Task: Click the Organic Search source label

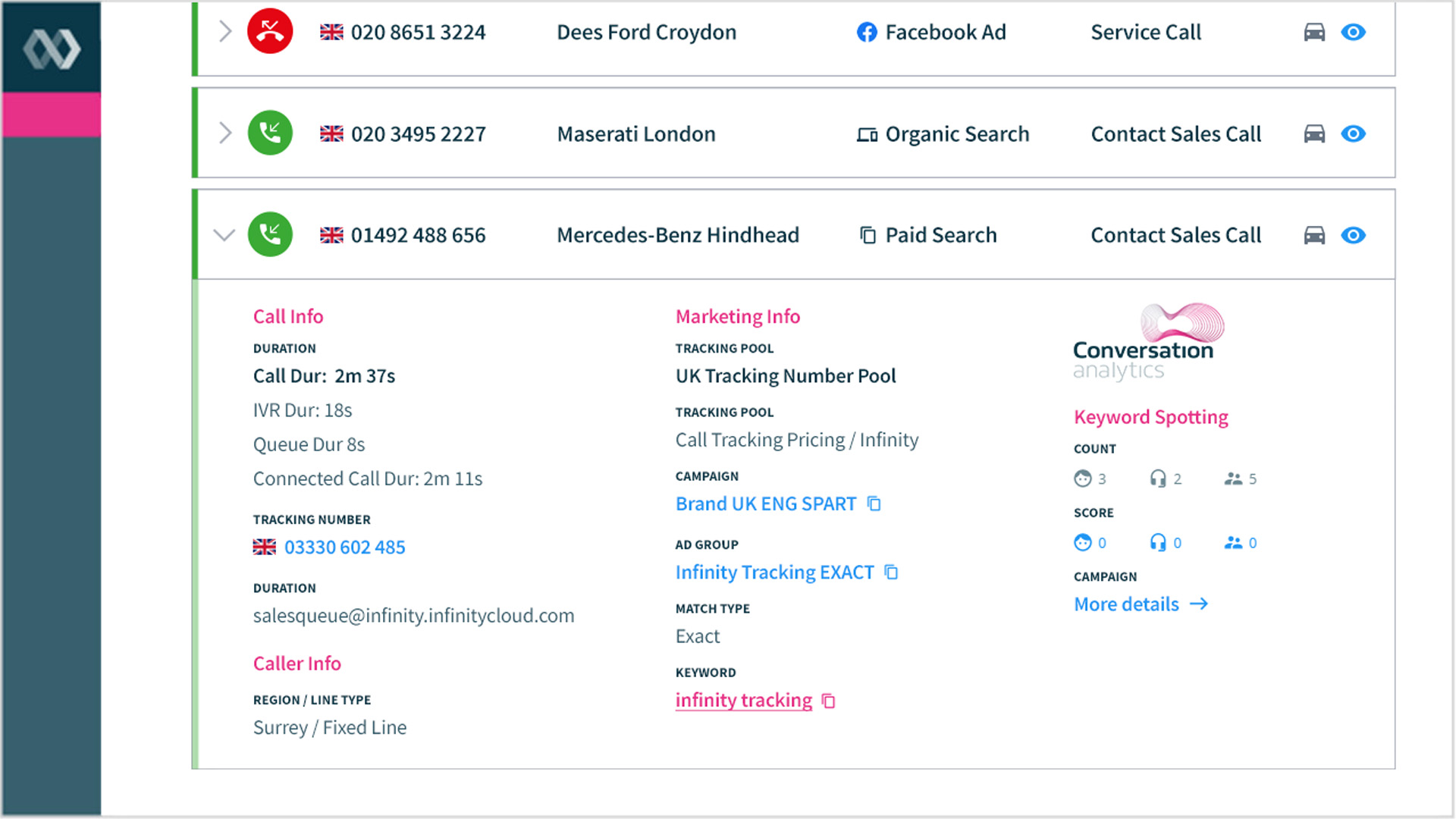Action: click(x=957, y=135)
